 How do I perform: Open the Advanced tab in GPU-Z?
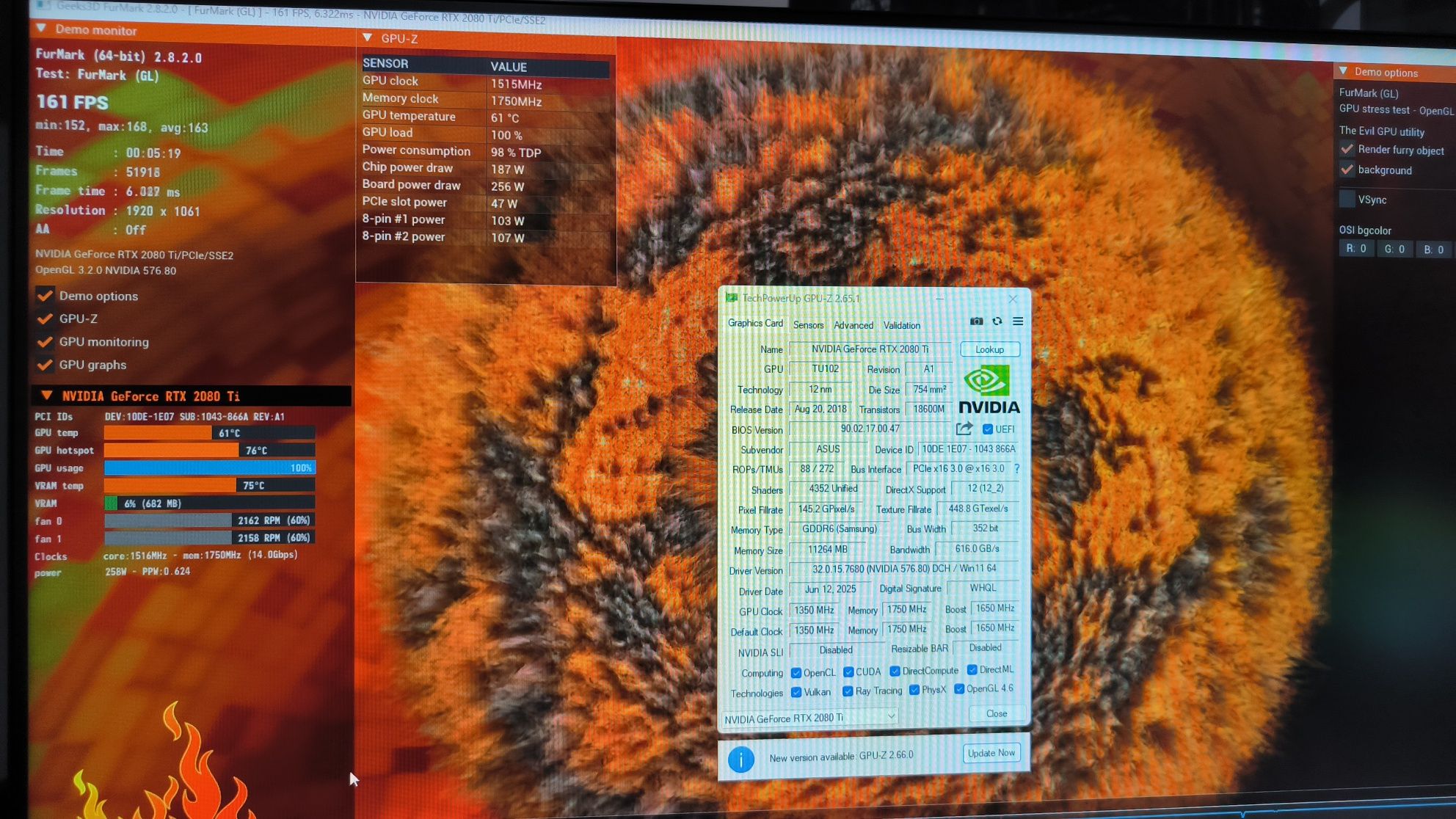(853, 325)
